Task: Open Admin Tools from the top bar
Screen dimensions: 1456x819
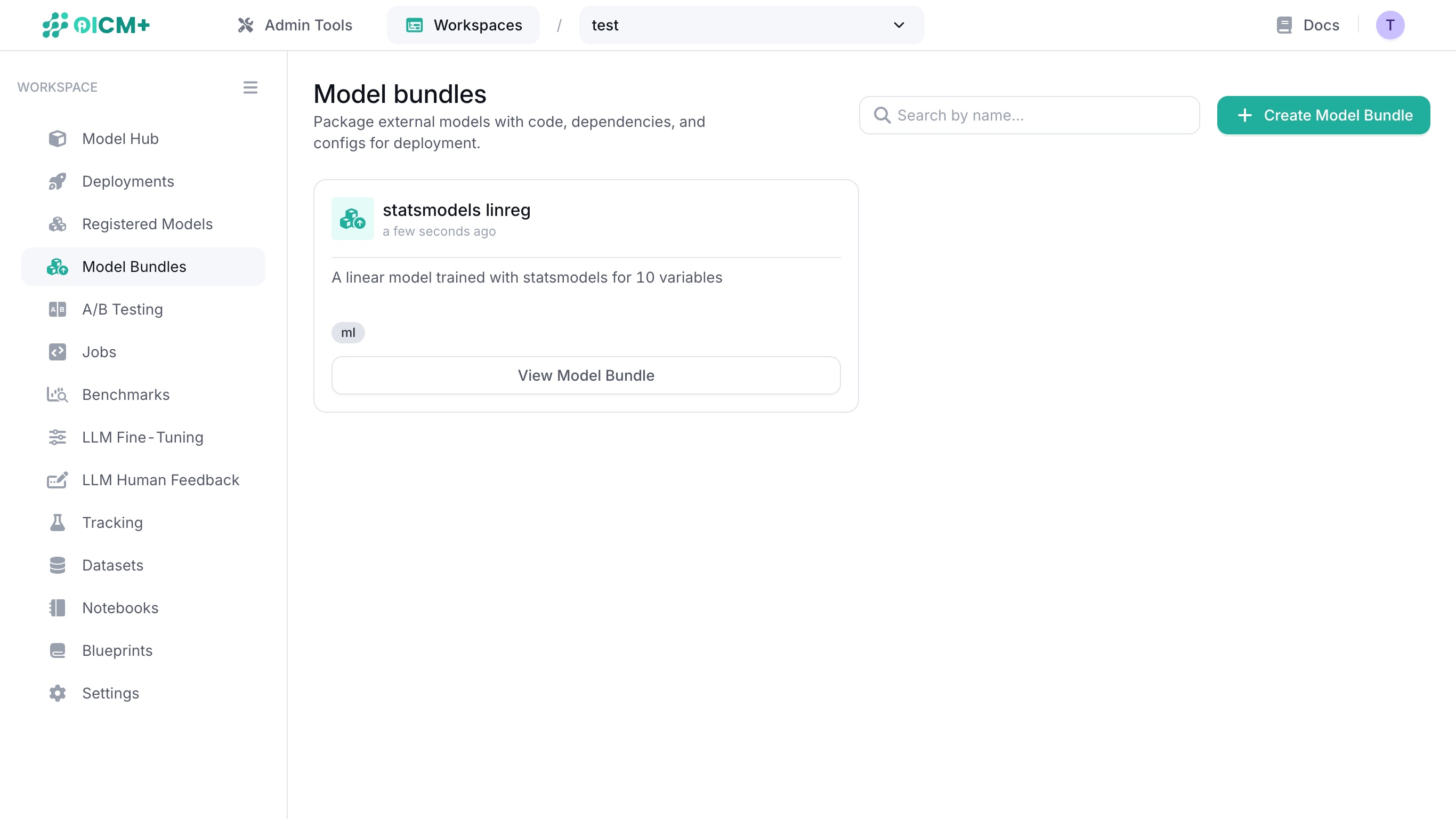Action: pos(295,25)
